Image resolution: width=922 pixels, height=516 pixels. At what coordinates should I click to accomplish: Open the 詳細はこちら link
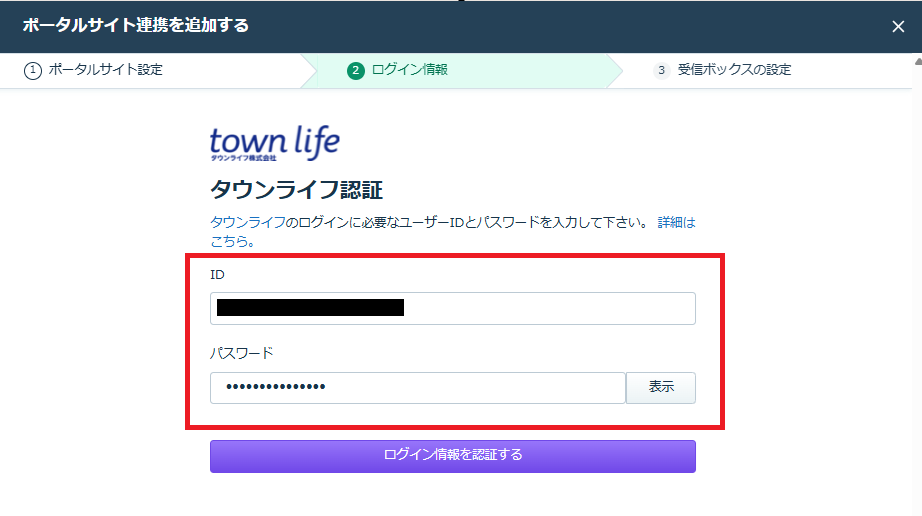[676, 223]
